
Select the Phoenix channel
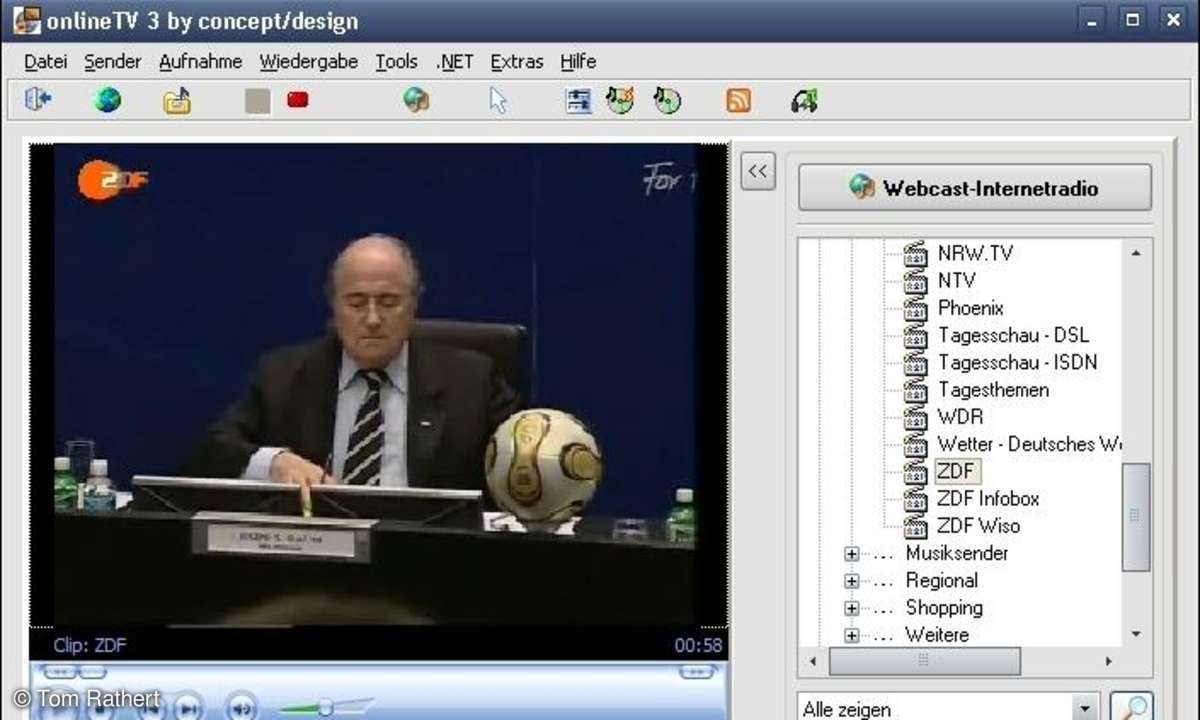coord(970,308)
